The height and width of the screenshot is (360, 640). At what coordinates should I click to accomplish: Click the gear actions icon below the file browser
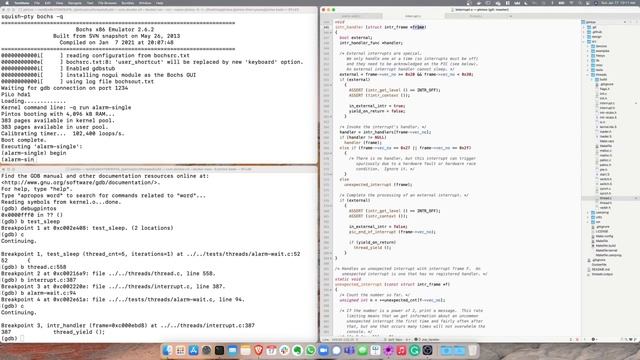594,339
